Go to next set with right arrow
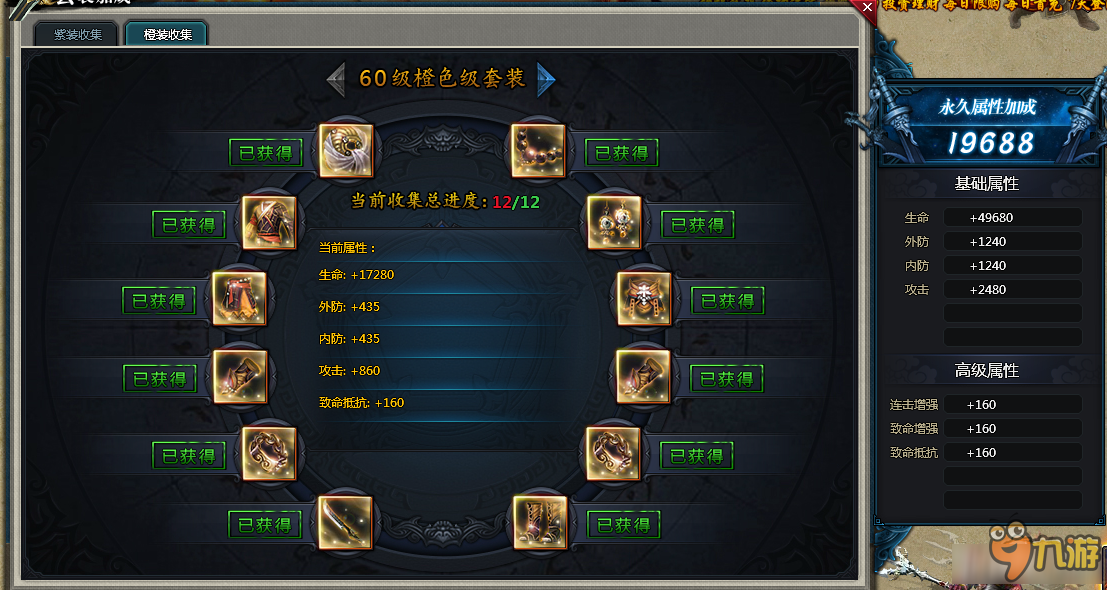Image resolution: width=1107 pixels, height=590 pixels. pyautogui.click(x=546, y=79)
